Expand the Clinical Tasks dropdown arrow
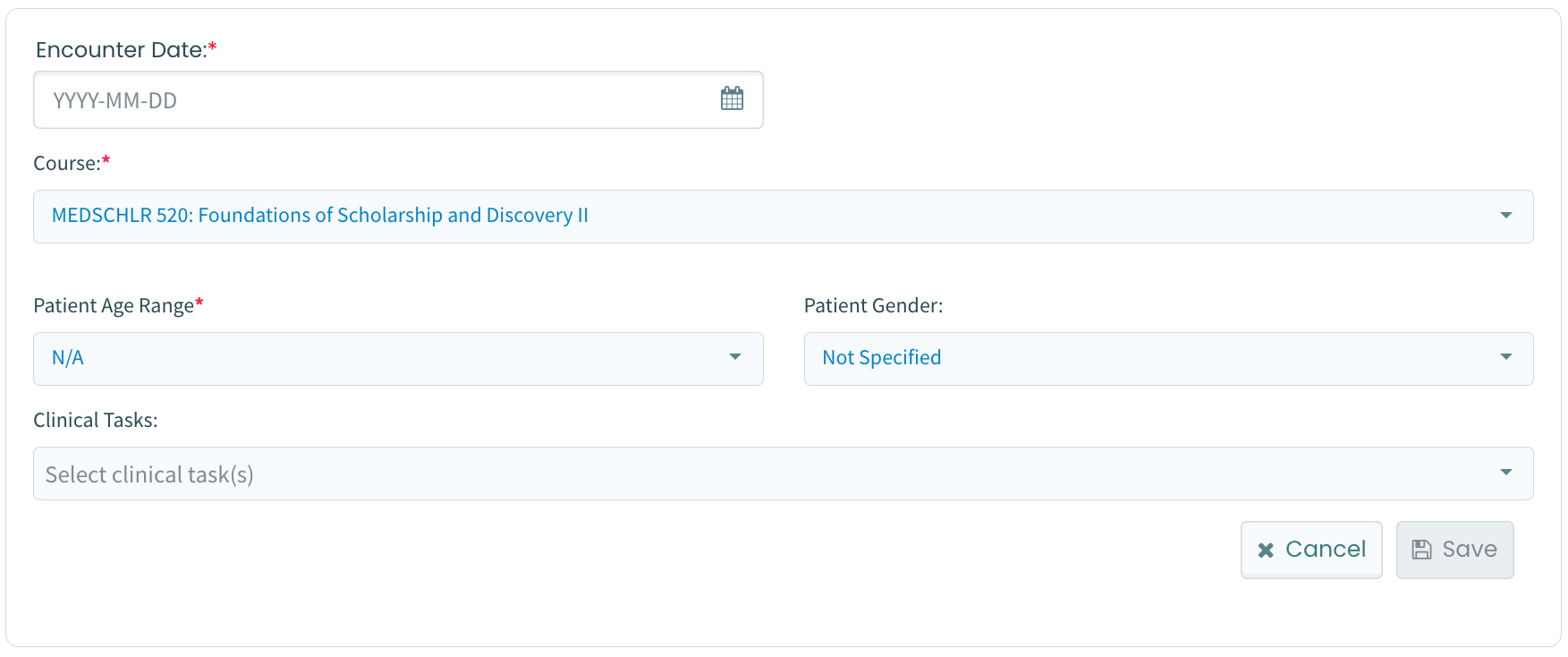The height and width of the screenshot is (657, 1568). (x=1505, y=473)
